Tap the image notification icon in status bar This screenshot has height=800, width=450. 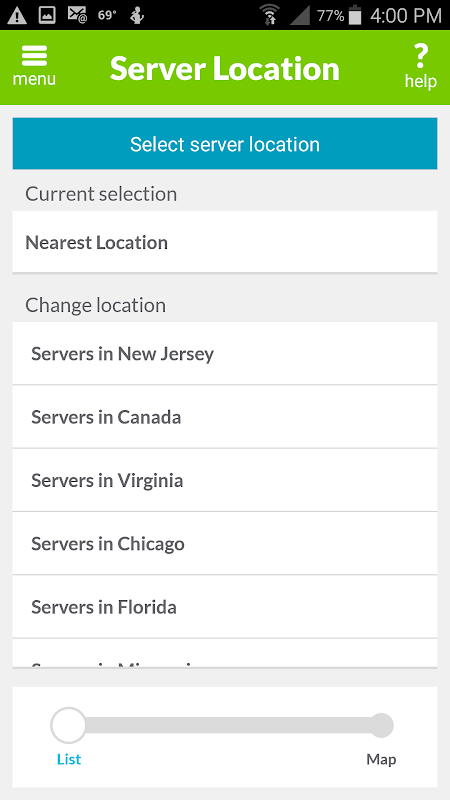tap(47, 15)
